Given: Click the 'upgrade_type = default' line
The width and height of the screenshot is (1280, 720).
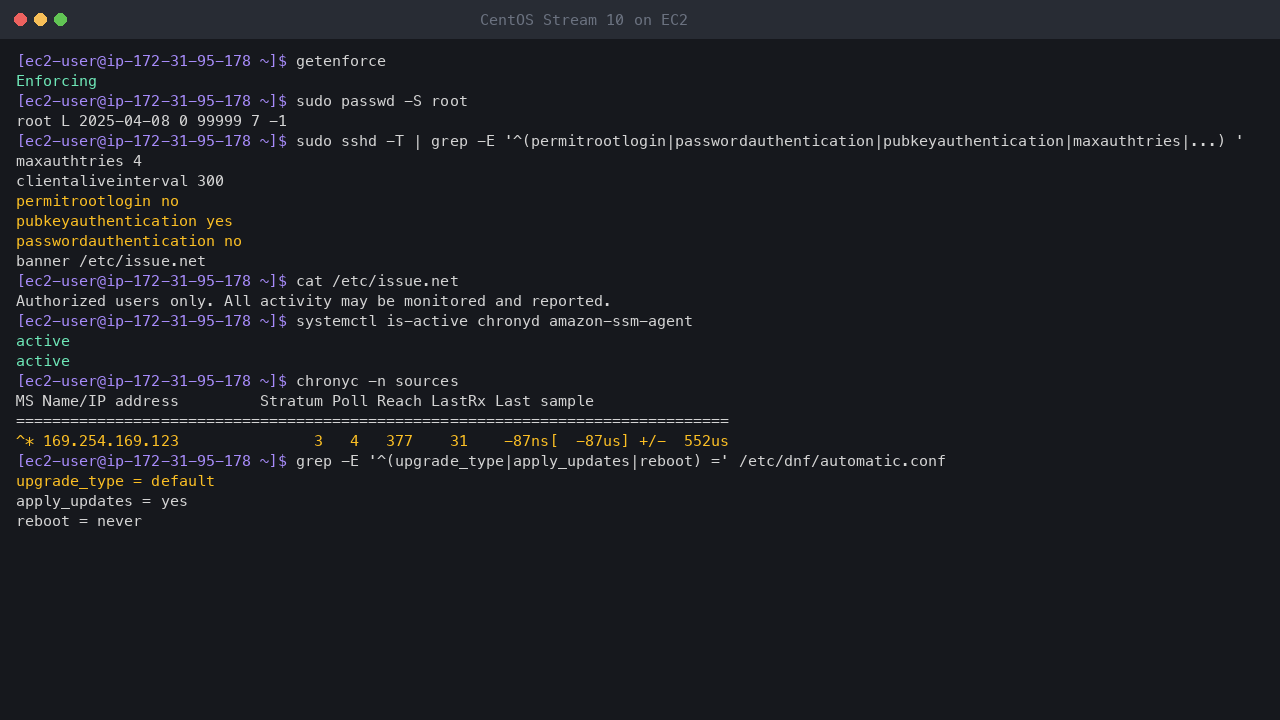Looking at the screenshot, I should (116, 481).
